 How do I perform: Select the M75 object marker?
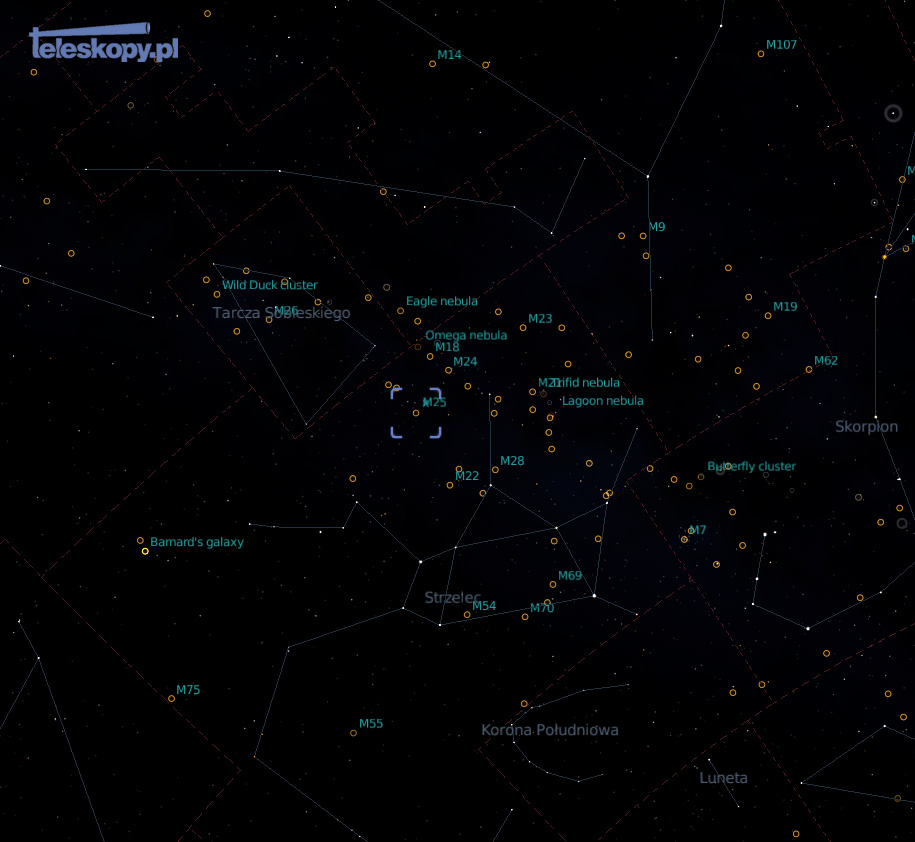click(x=172, y=698)
